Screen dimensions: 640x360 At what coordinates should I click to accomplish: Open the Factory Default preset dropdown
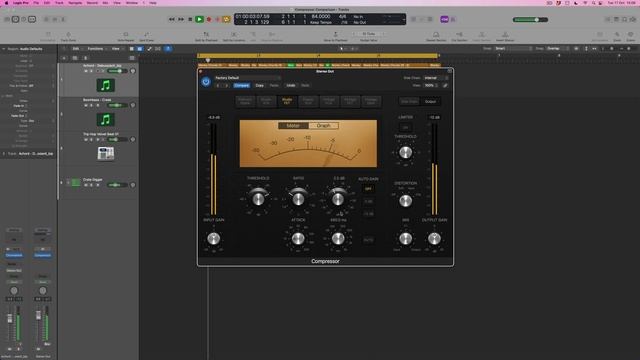point(248,78)
